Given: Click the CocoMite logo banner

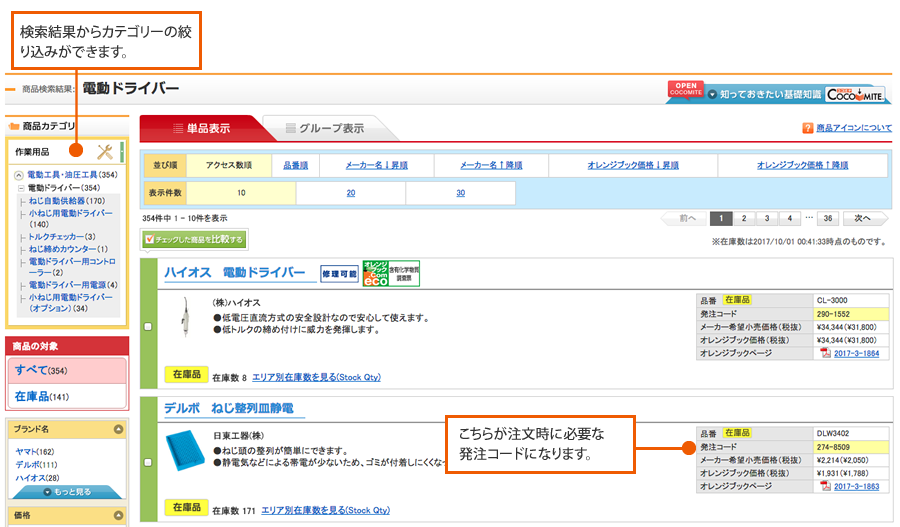Looking at the screenshot, I should (855, 95).
